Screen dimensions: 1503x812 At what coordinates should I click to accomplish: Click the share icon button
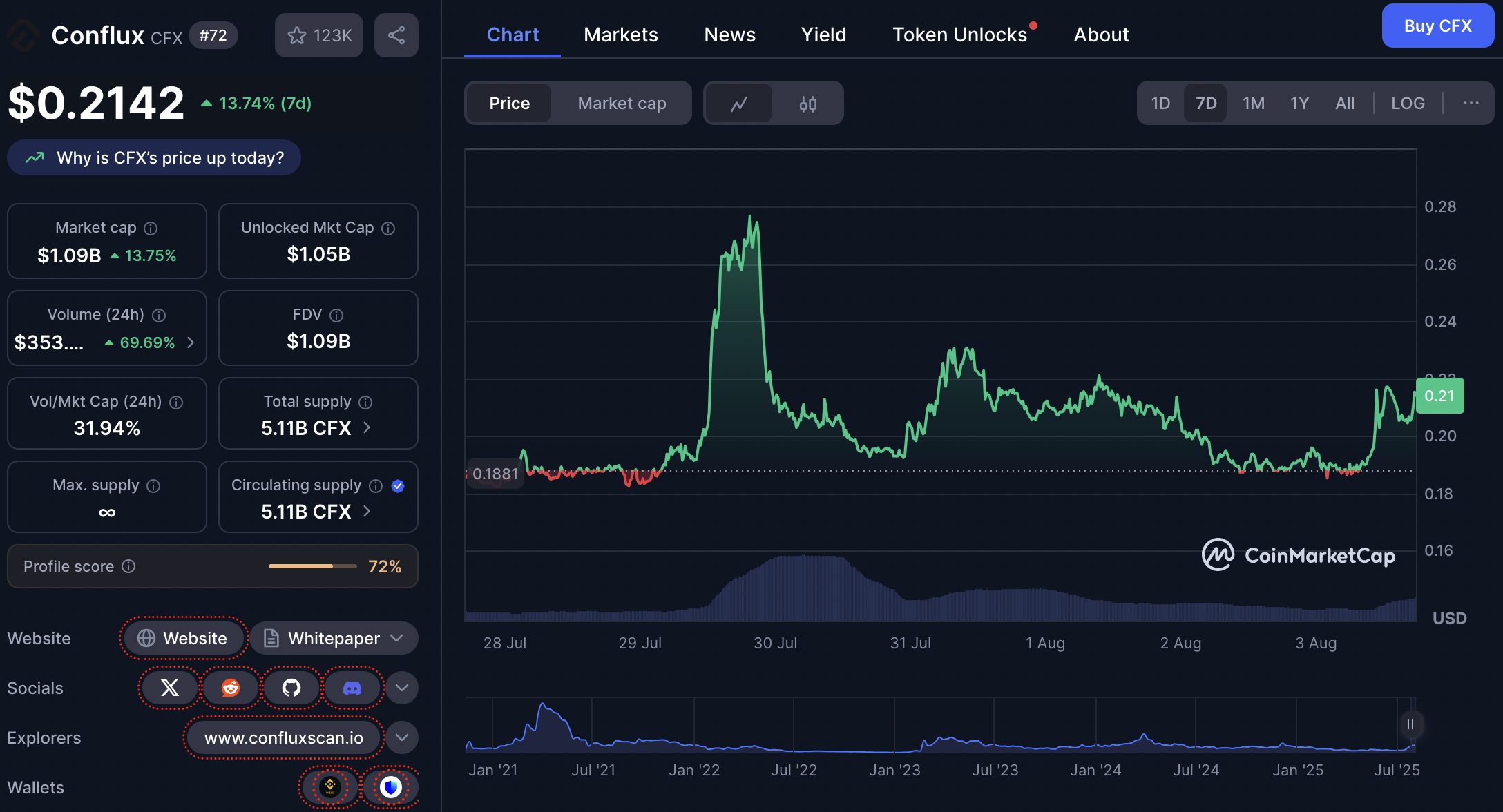pos(396,35)
